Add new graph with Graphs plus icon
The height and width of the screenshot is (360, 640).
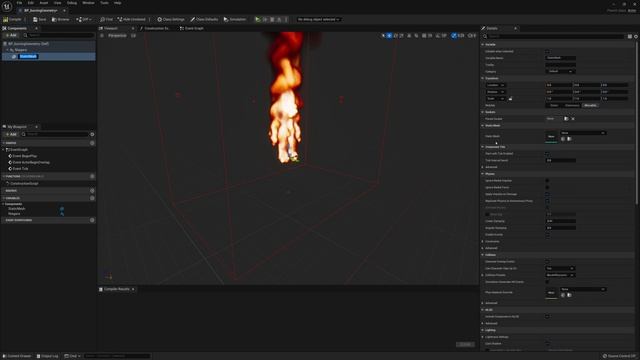[x=92, y=143]
